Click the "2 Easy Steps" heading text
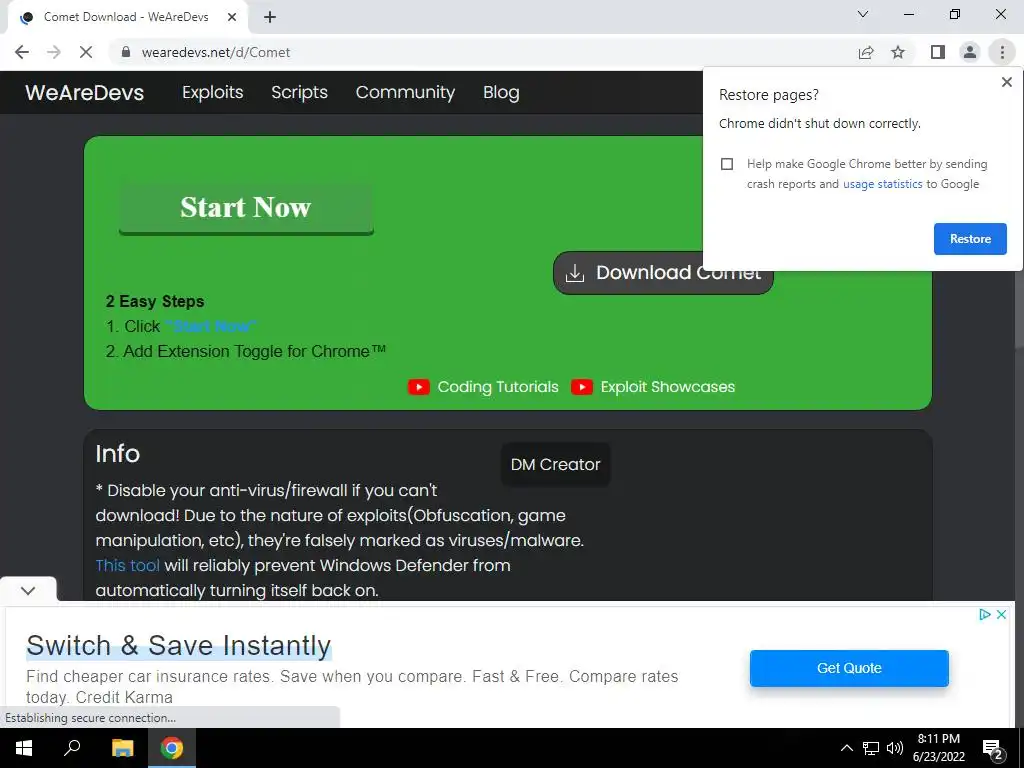Screen dimensions: 1024x768 pyautogui.click(x=155, y=302)
